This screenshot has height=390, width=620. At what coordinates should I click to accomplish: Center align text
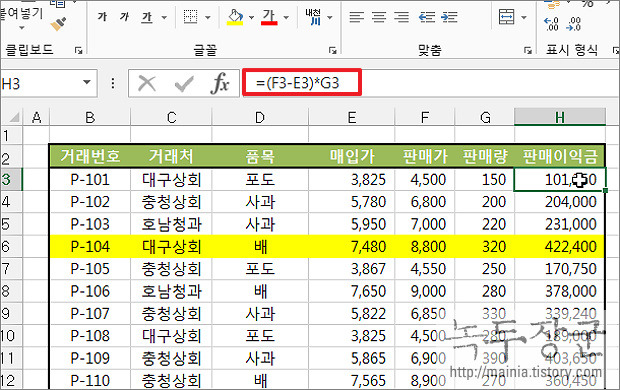point(379,17)
